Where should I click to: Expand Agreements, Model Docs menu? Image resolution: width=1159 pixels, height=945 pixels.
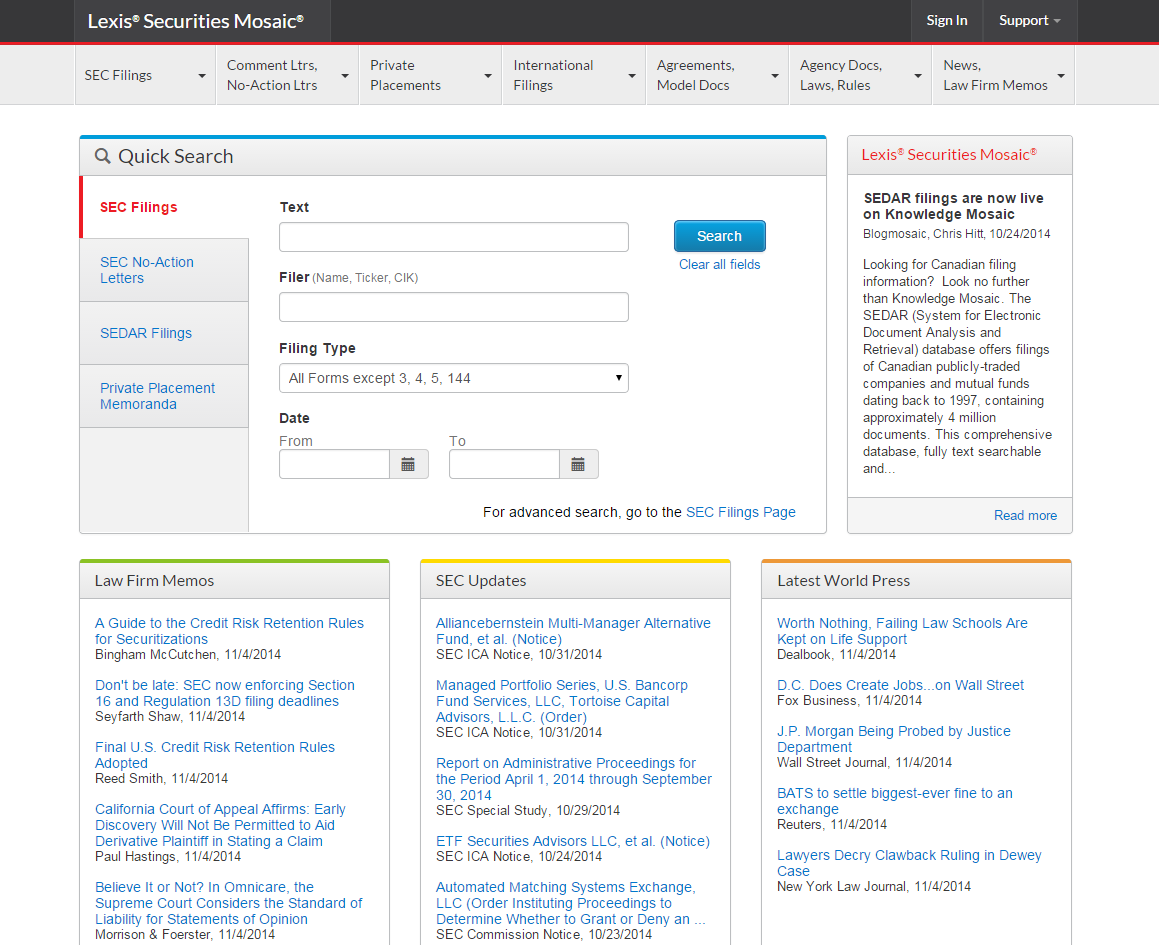[x=718, y=75]
